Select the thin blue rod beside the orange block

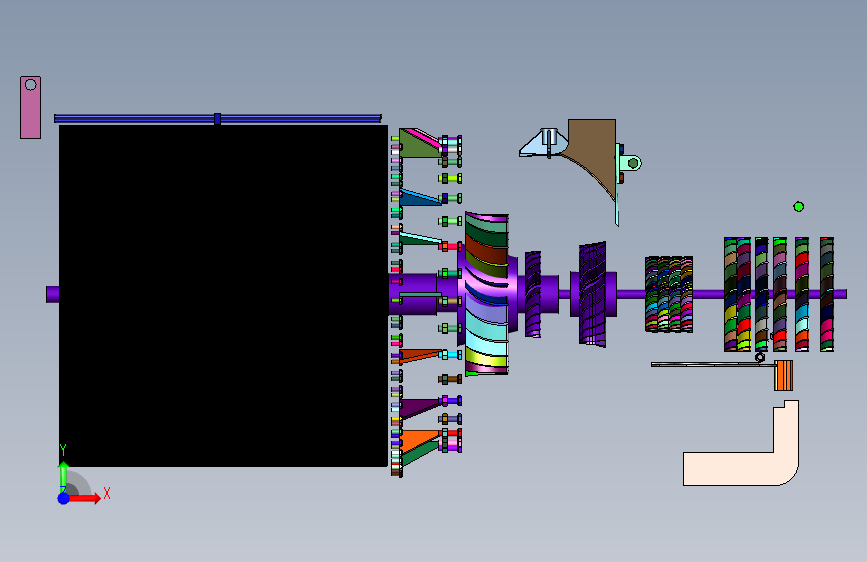click(713, 365)
